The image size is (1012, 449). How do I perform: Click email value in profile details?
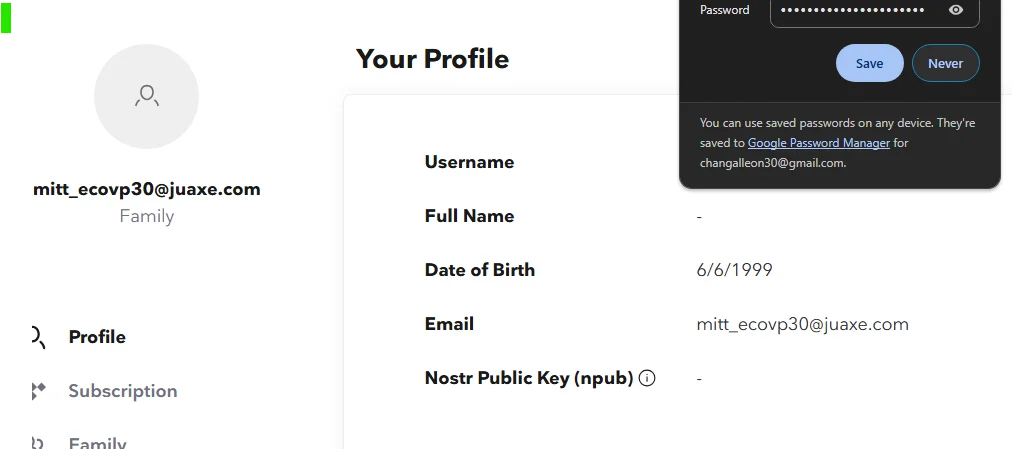tap(802, 324)
